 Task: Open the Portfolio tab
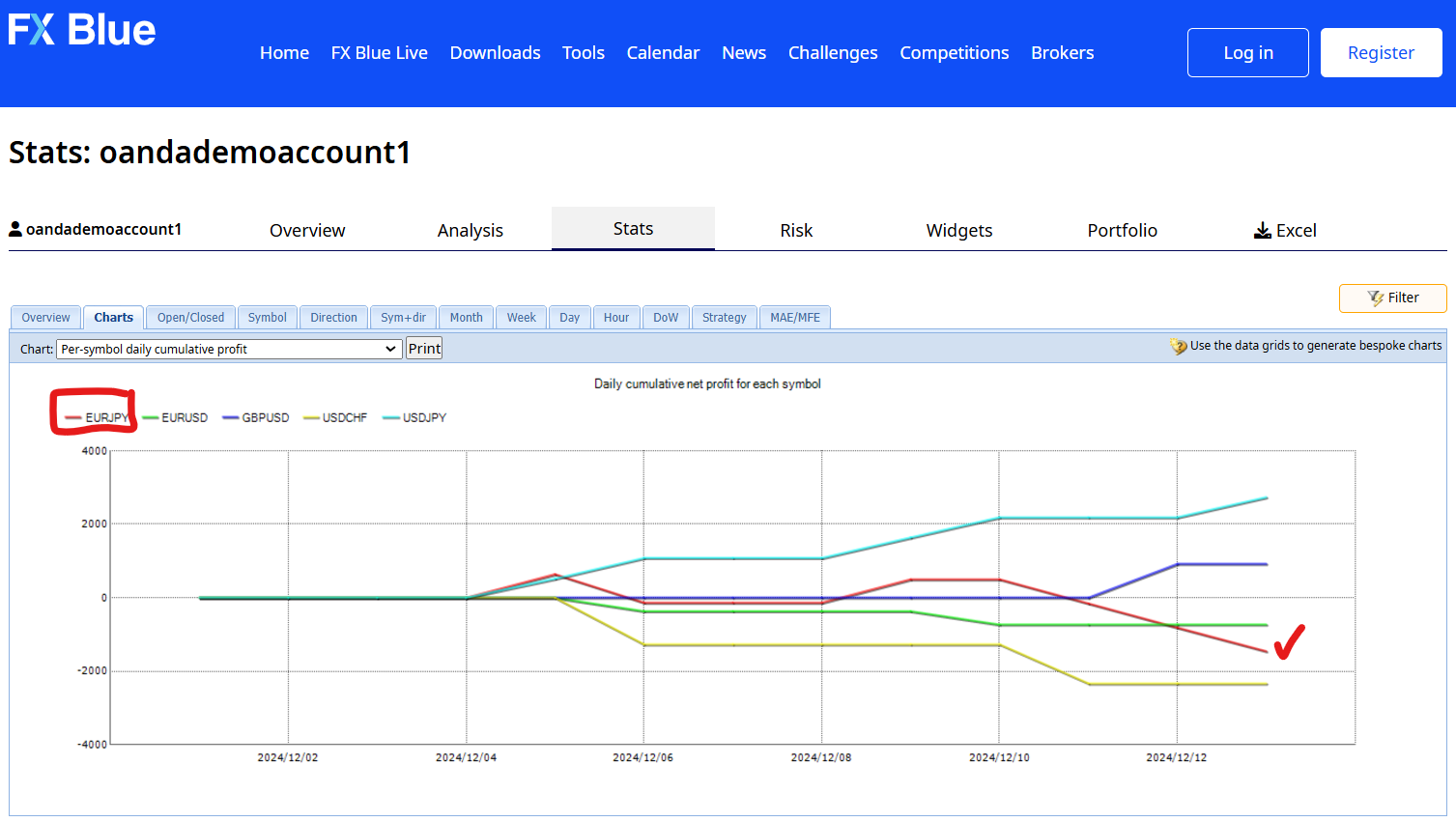pyautogui.click(x=1123, y=230)
